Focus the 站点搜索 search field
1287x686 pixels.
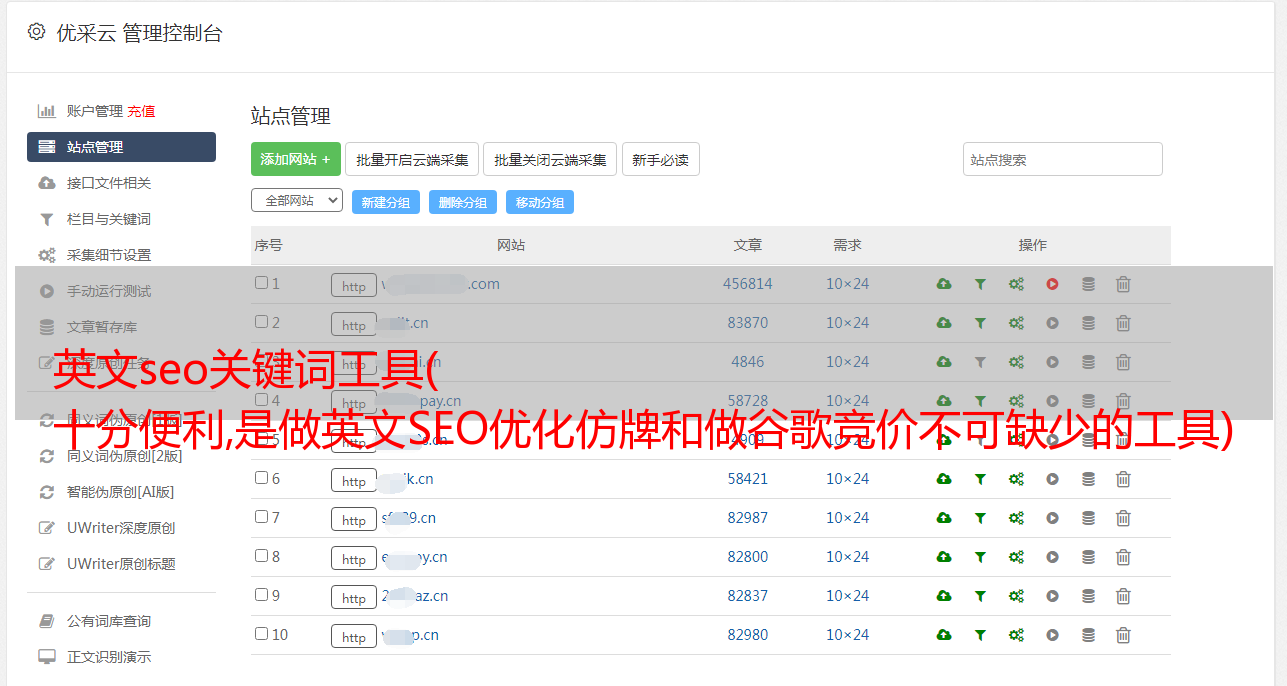1063,159
